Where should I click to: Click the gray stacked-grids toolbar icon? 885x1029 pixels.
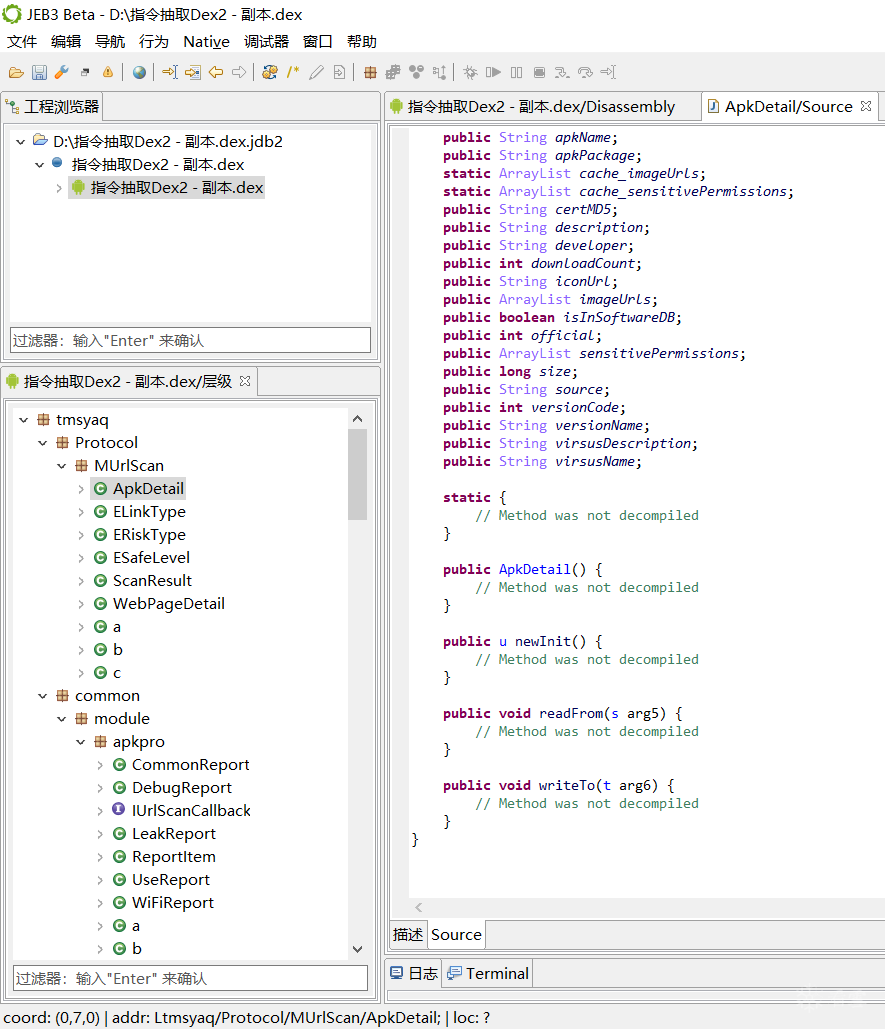point(393,72)
